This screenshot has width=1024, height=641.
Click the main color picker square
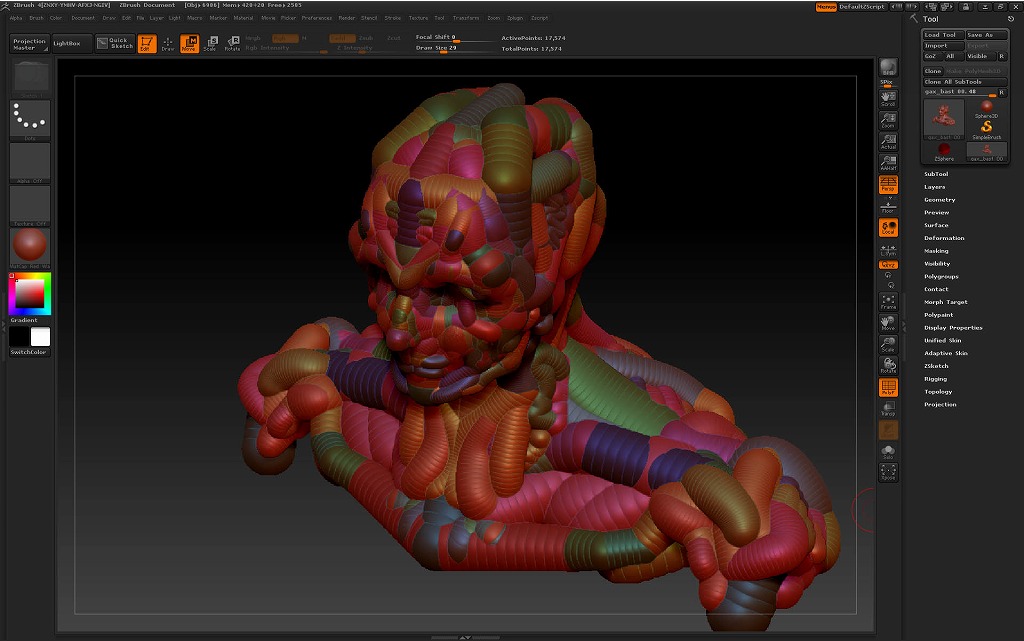coord(29,293)
